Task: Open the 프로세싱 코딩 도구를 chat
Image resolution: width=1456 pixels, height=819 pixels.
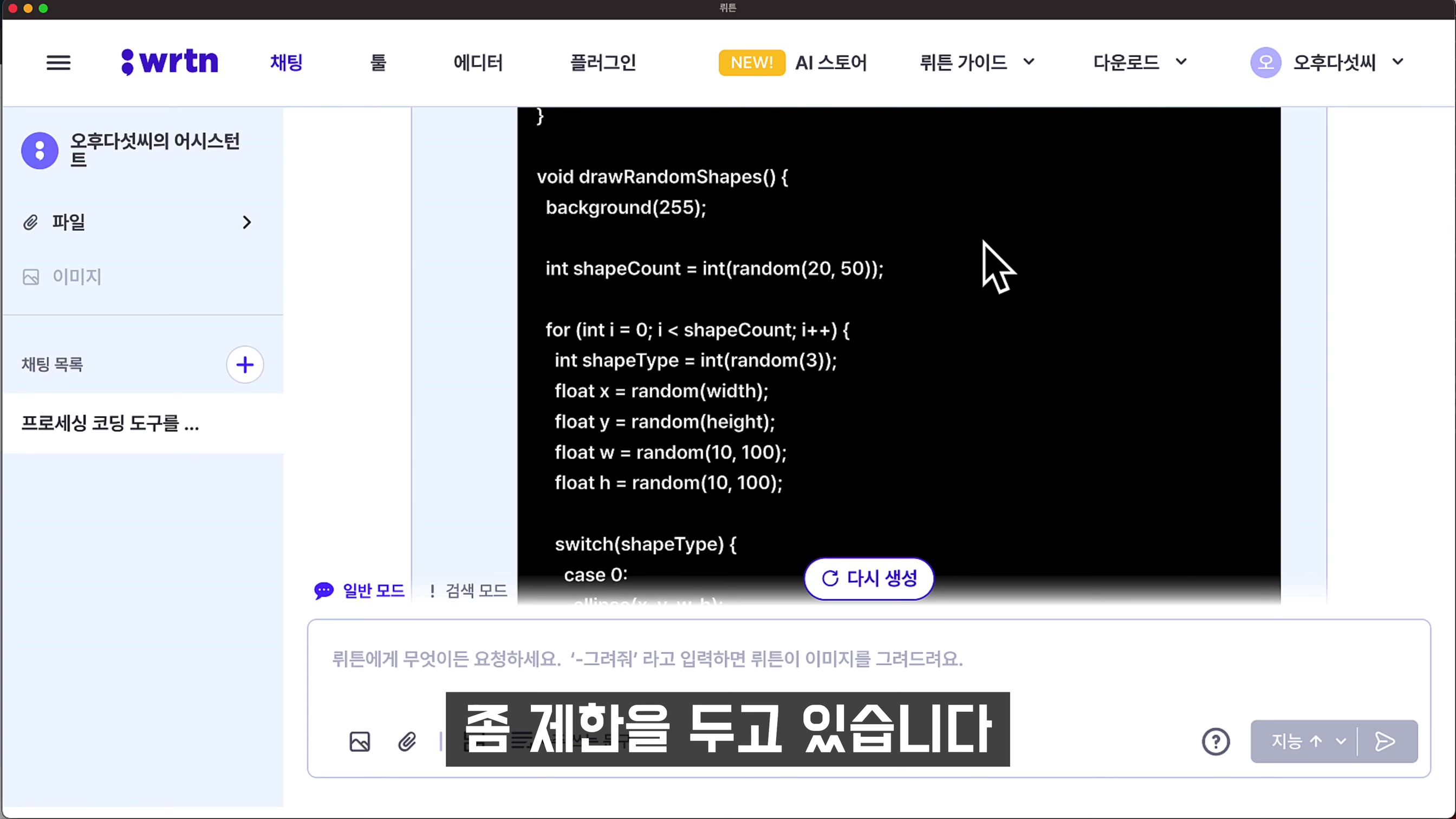Action: coord(144,423)
